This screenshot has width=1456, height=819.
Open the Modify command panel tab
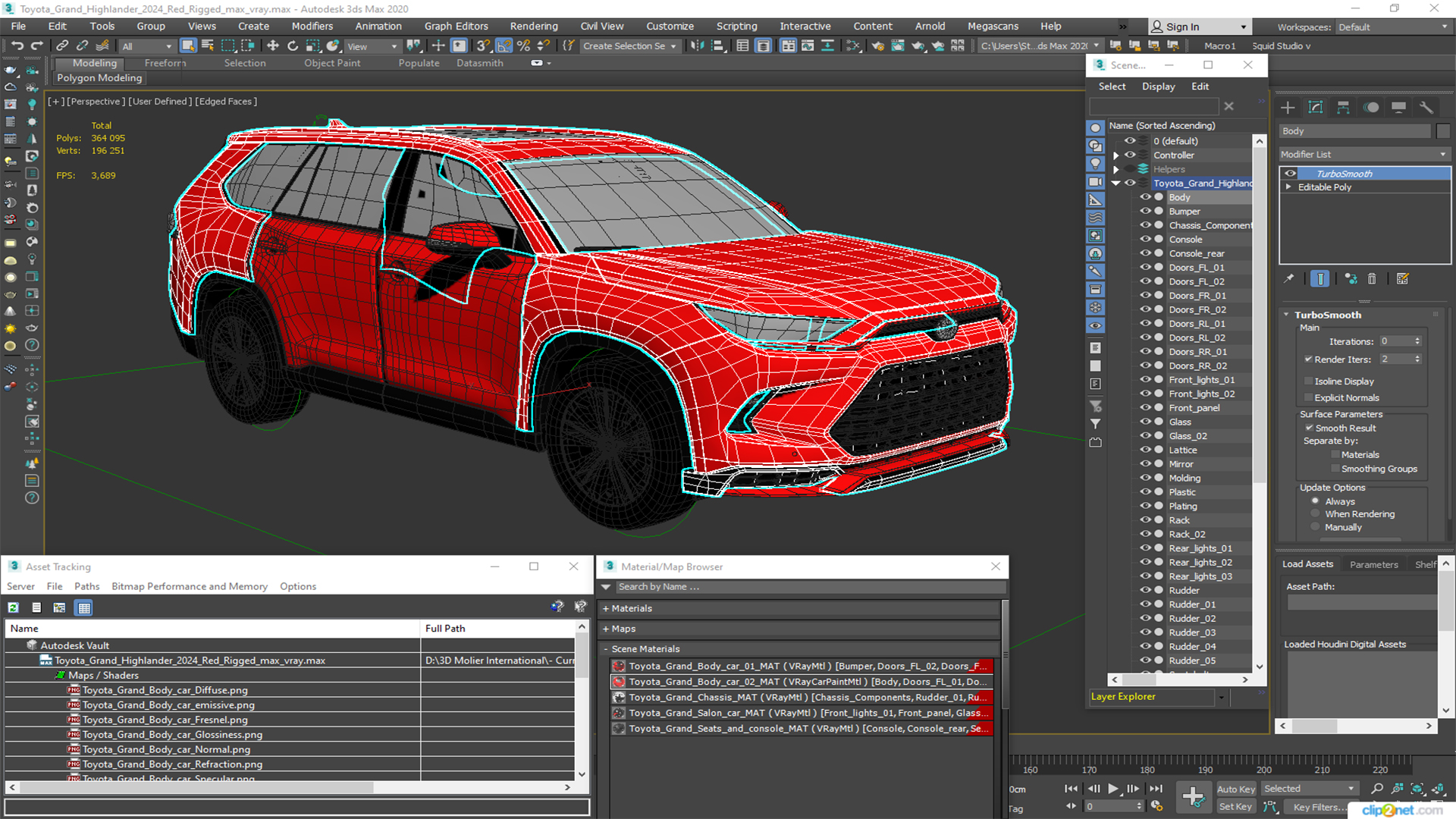[x=1316, y=107]
